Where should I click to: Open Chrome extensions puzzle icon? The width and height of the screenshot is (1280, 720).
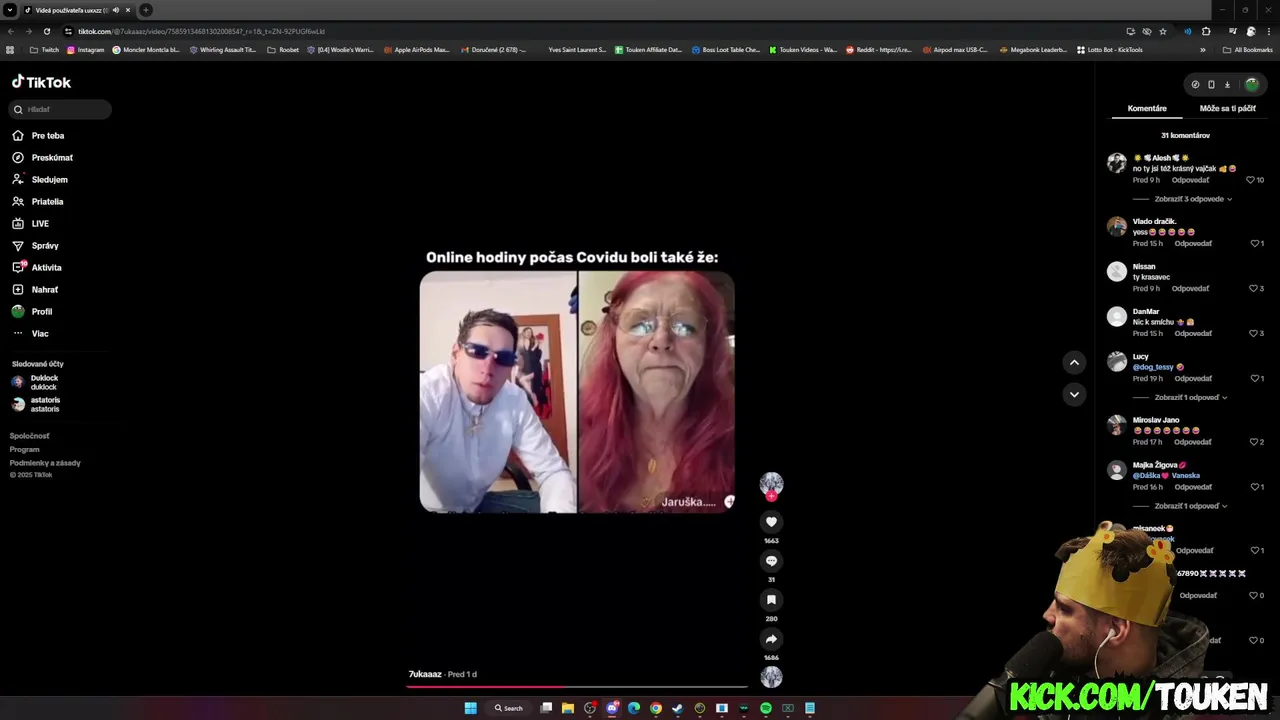[x=1206, y=31]
